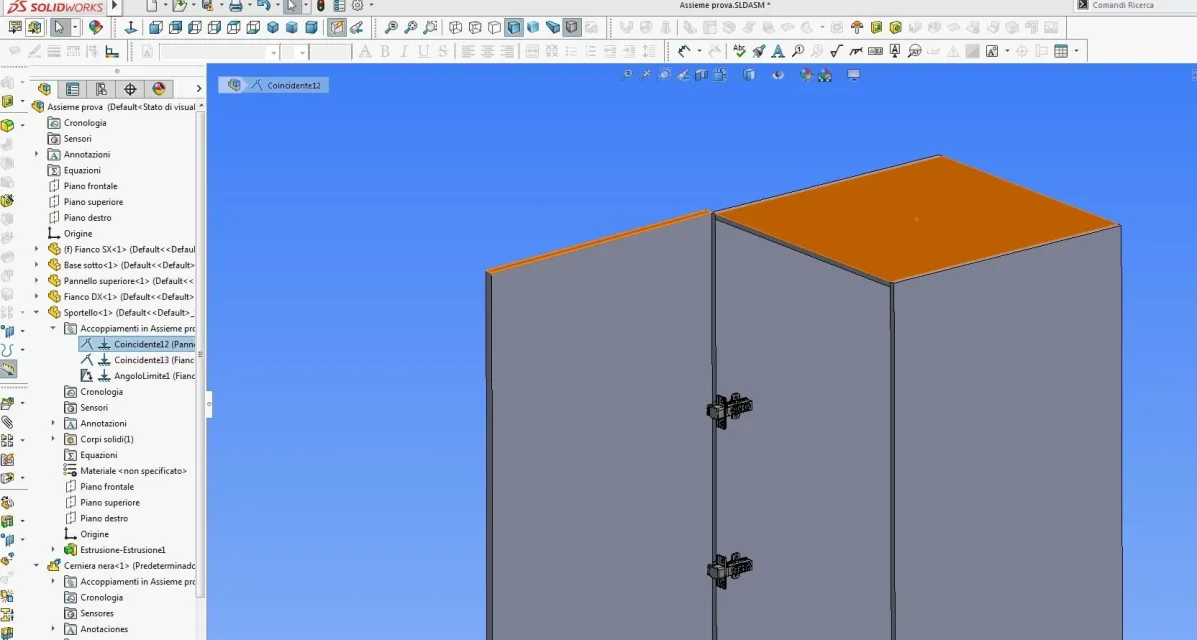
Task: Open the Zoom to Fit tool
Action: coord(391,28)
